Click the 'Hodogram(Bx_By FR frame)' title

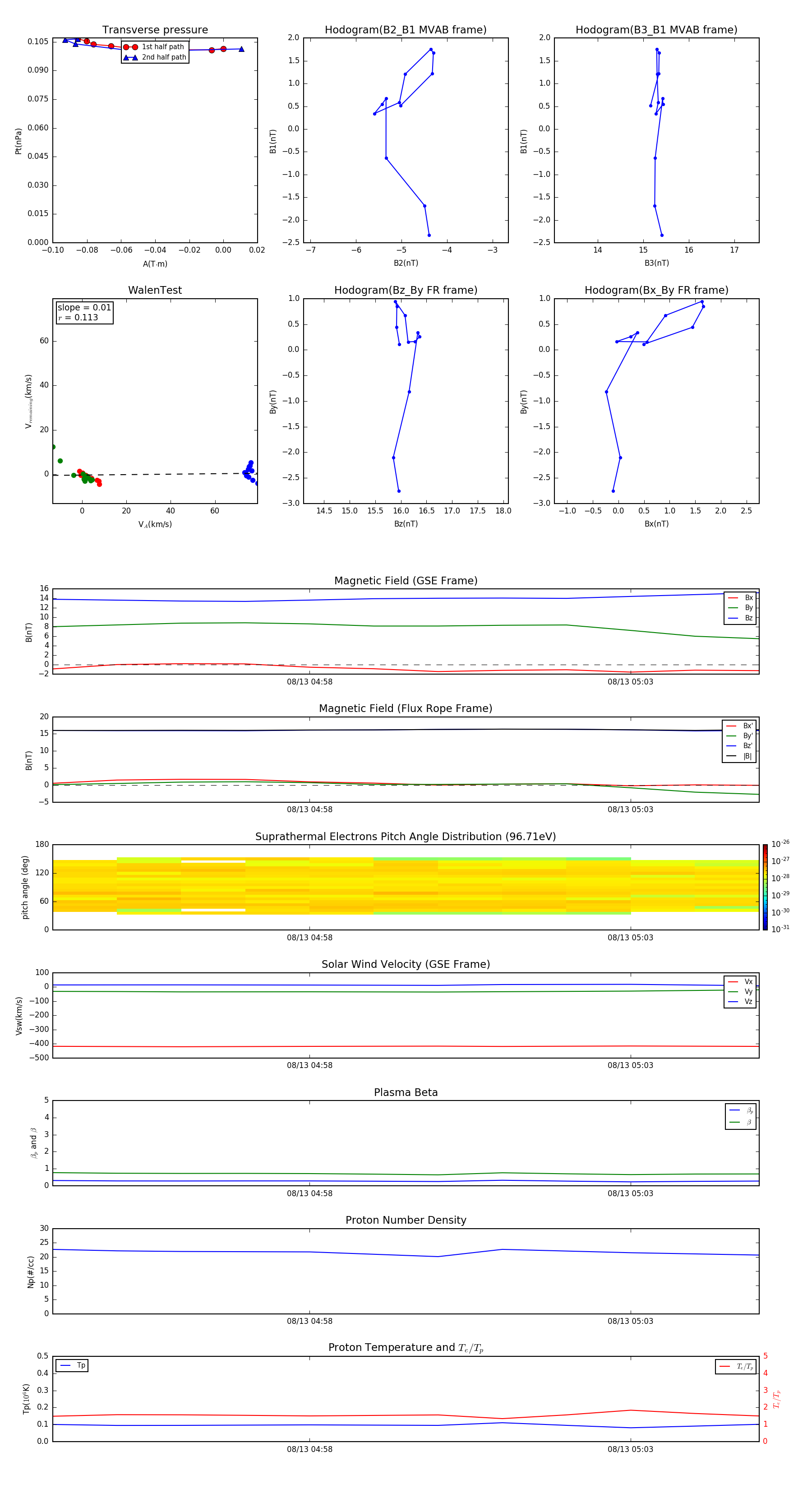[656, 290]
